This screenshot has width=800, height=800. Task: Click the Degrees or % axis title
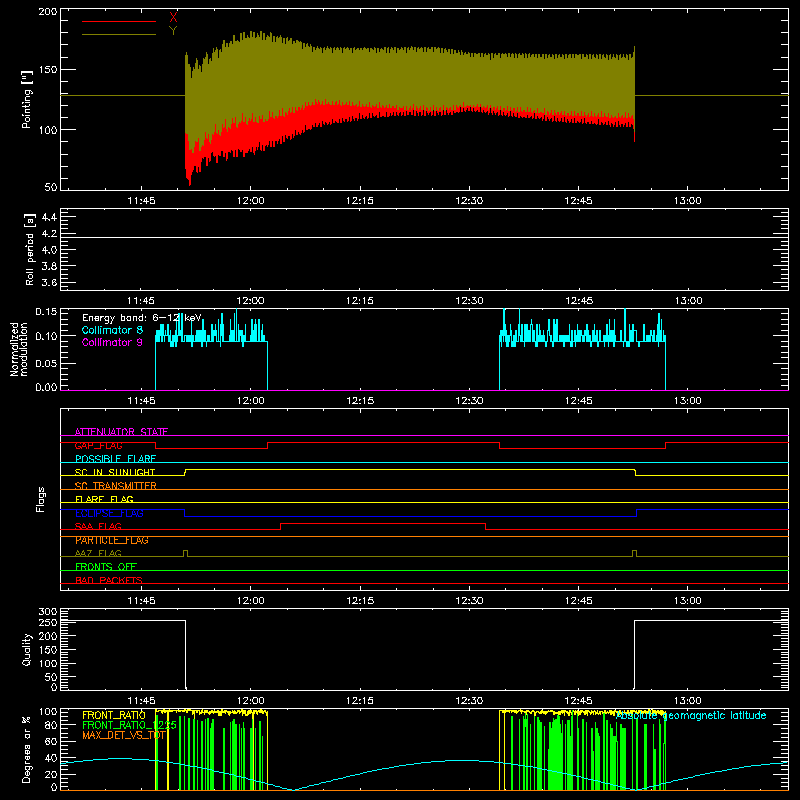pos(27,749)
